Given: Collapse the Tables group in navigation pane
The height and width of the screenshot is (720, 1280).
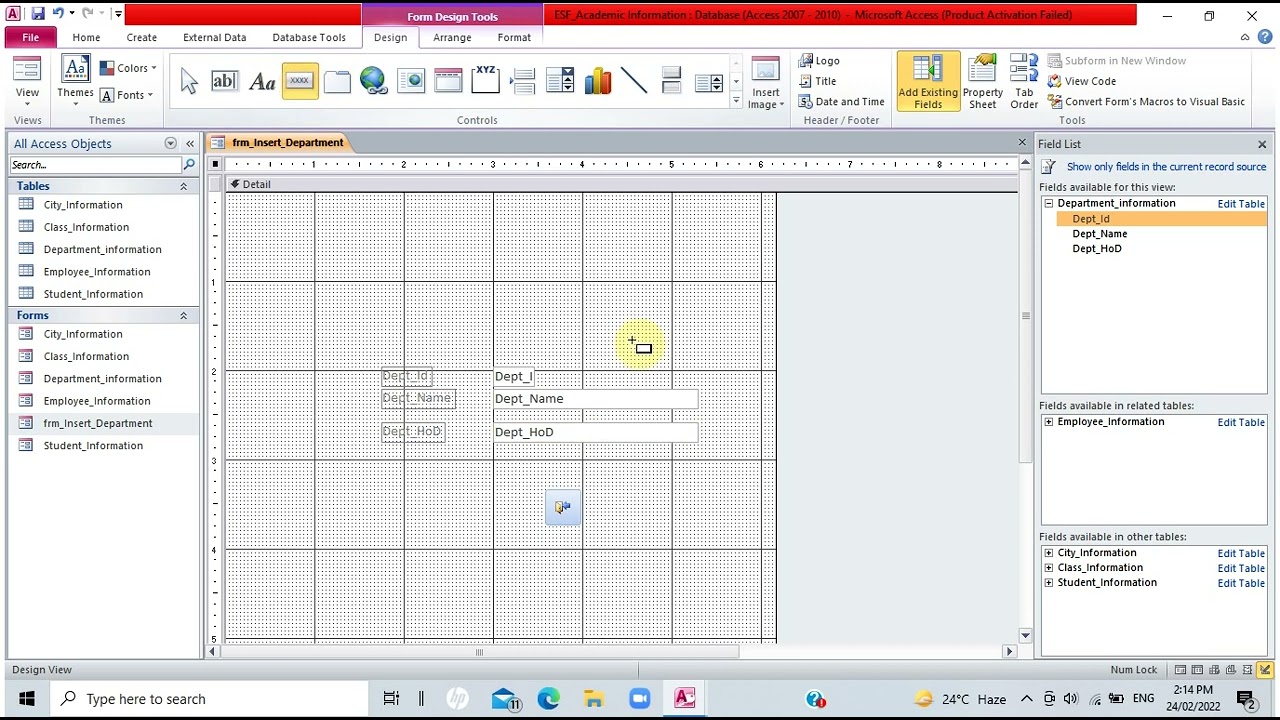Looking at the screenshot, I should pyautogui.click(x=183, y=186).
